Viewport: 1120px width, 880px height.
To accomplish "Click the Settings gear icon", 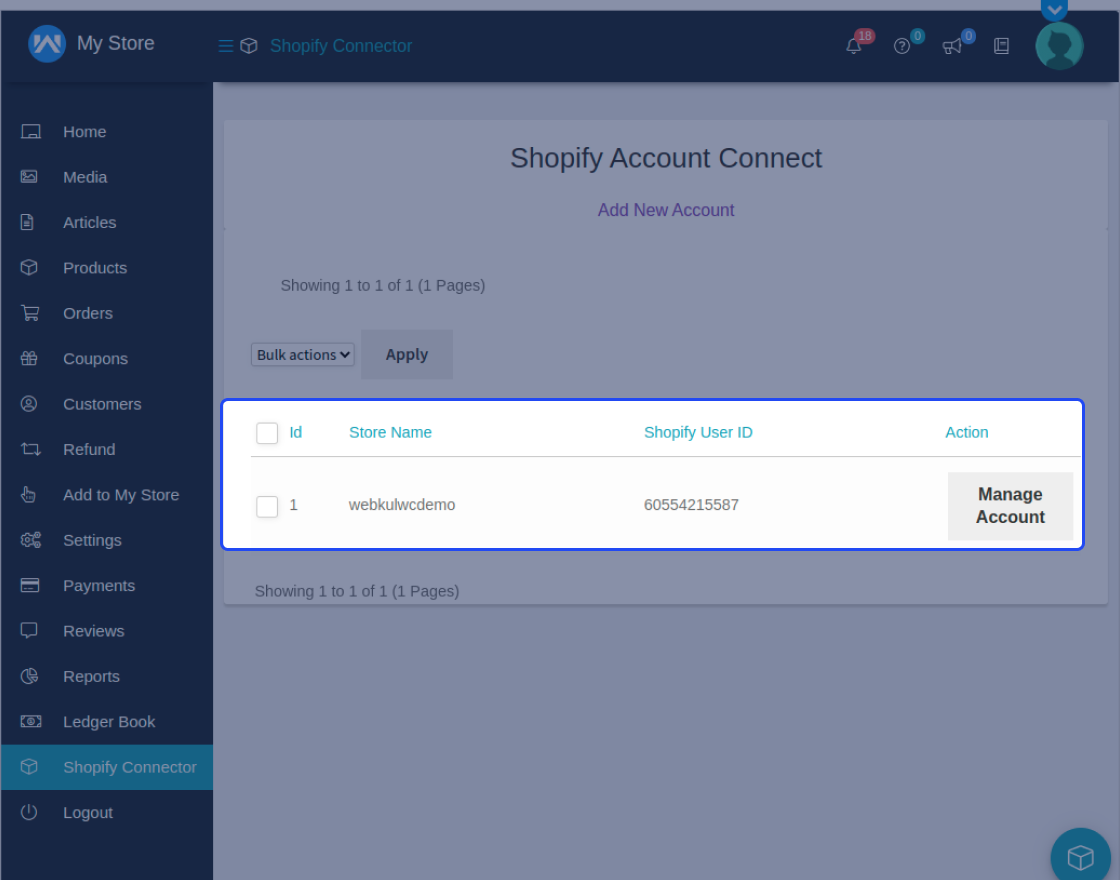I will coord(30,540).
